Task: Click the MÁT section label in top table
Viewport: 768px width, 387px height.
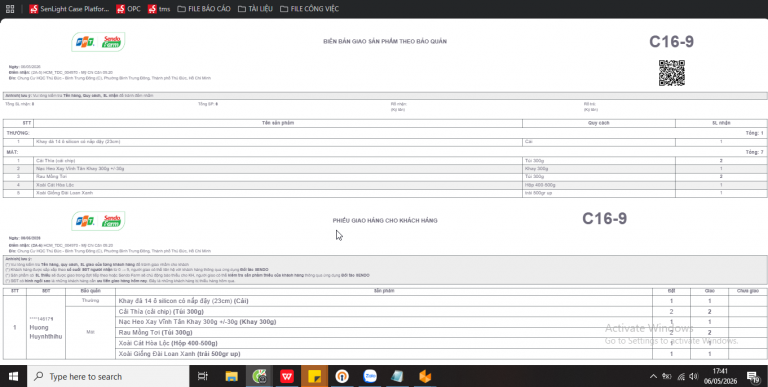Action: coord(12,152)
